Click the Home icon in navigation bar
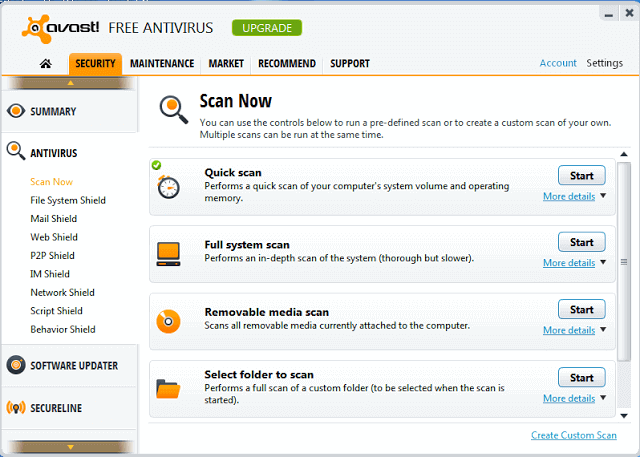This screenshot has width=640, height=457. tap(45, 64)
